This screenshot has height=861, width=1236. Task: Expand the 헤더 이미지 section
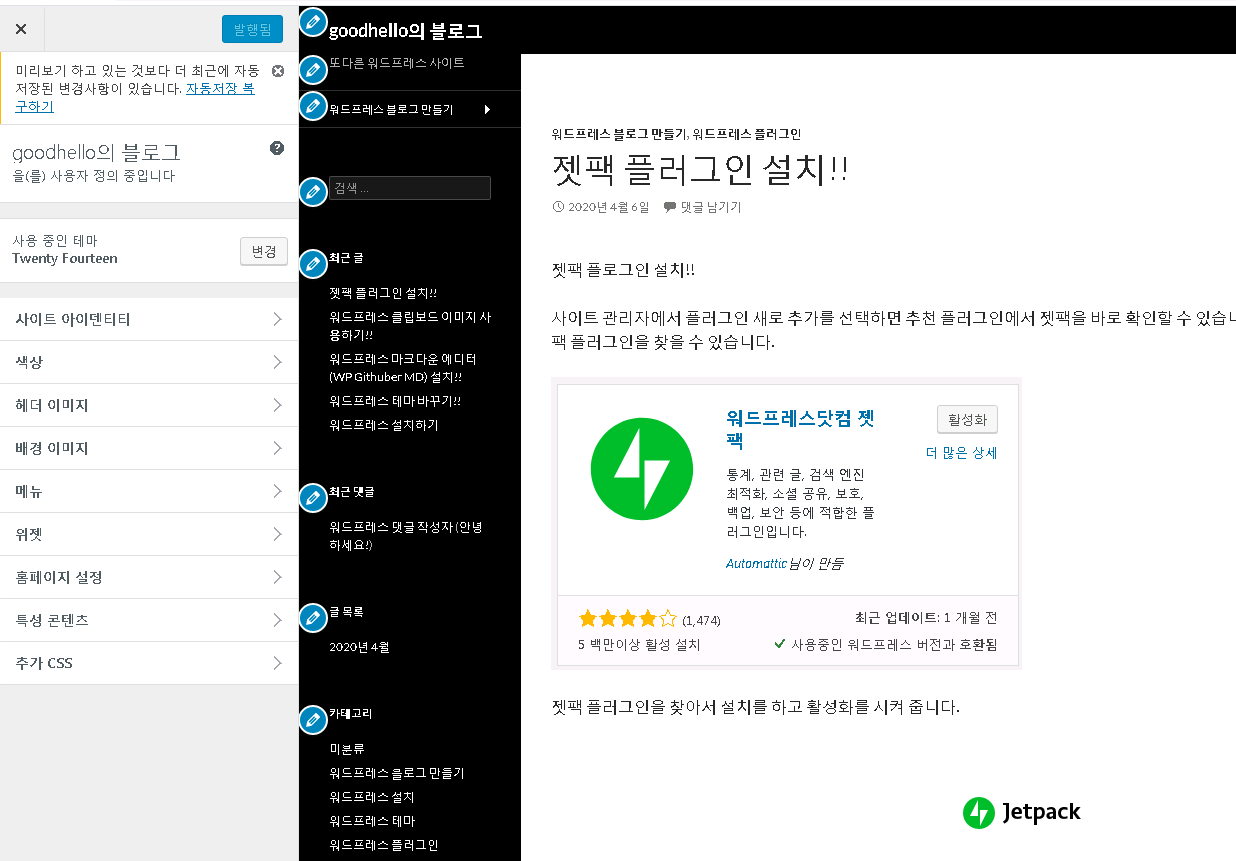click(x=149, y=405)
